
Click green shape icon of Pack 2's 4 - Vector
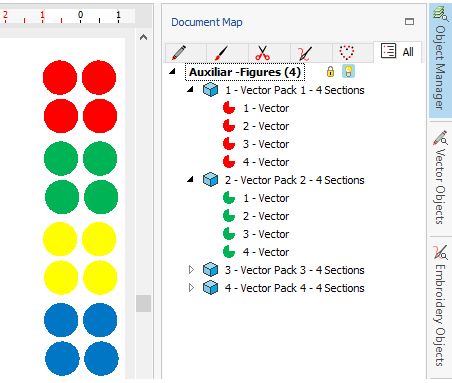coord(229,252)
